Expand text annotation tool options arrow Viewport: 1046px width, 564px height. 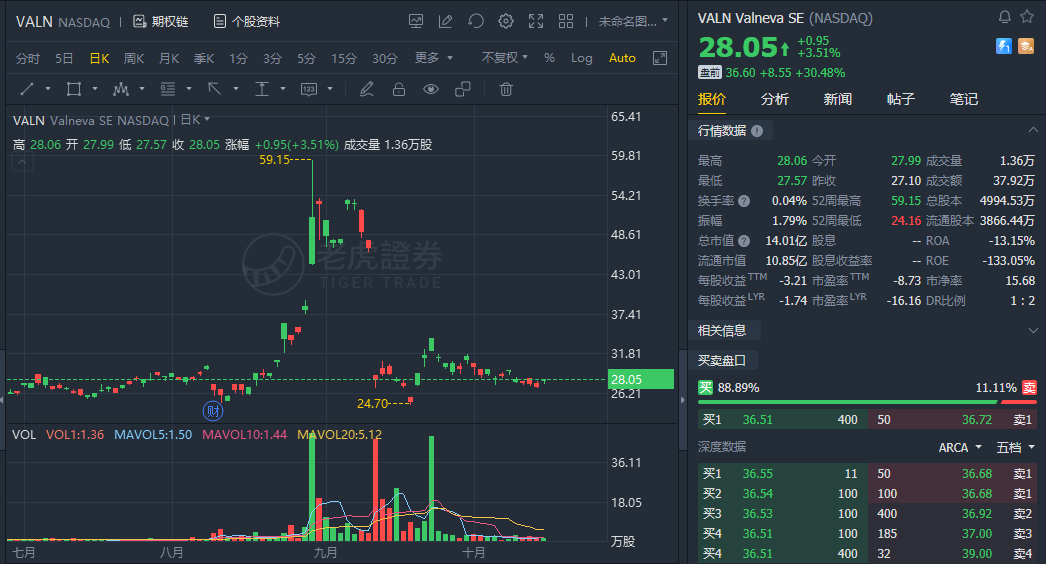pos(283,89)
